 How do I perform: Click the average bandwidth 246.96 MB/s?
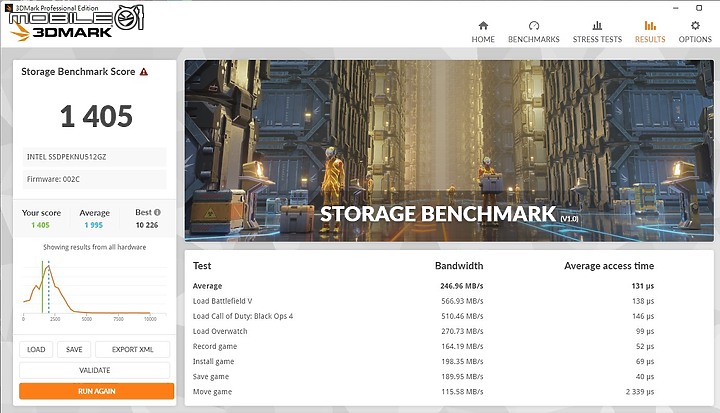click(x=461, y=286)
